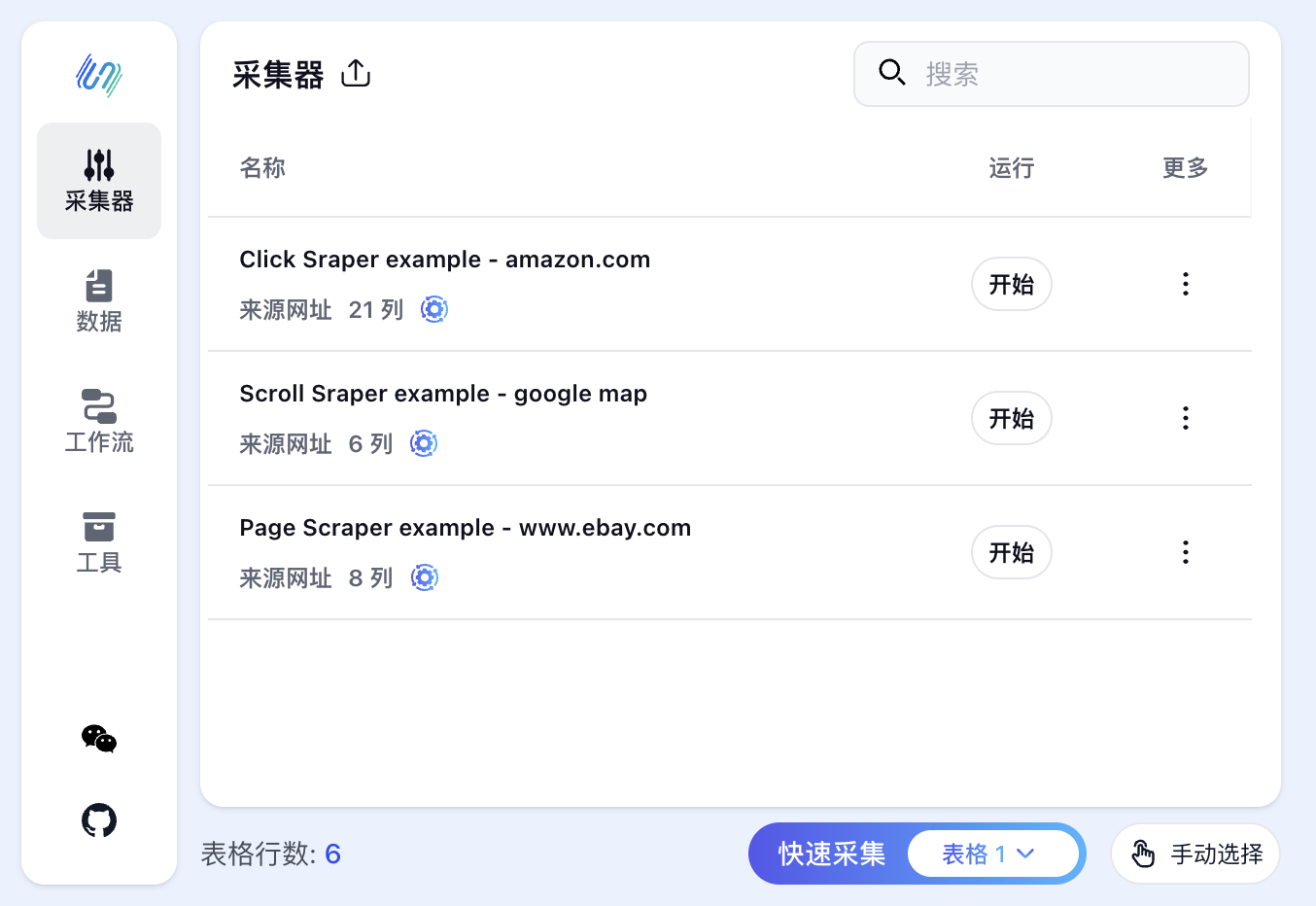This screenshot has height=906, width=1316.
Task: Open the WeChat icon in the sidebar
Action: tap(98, 740)
